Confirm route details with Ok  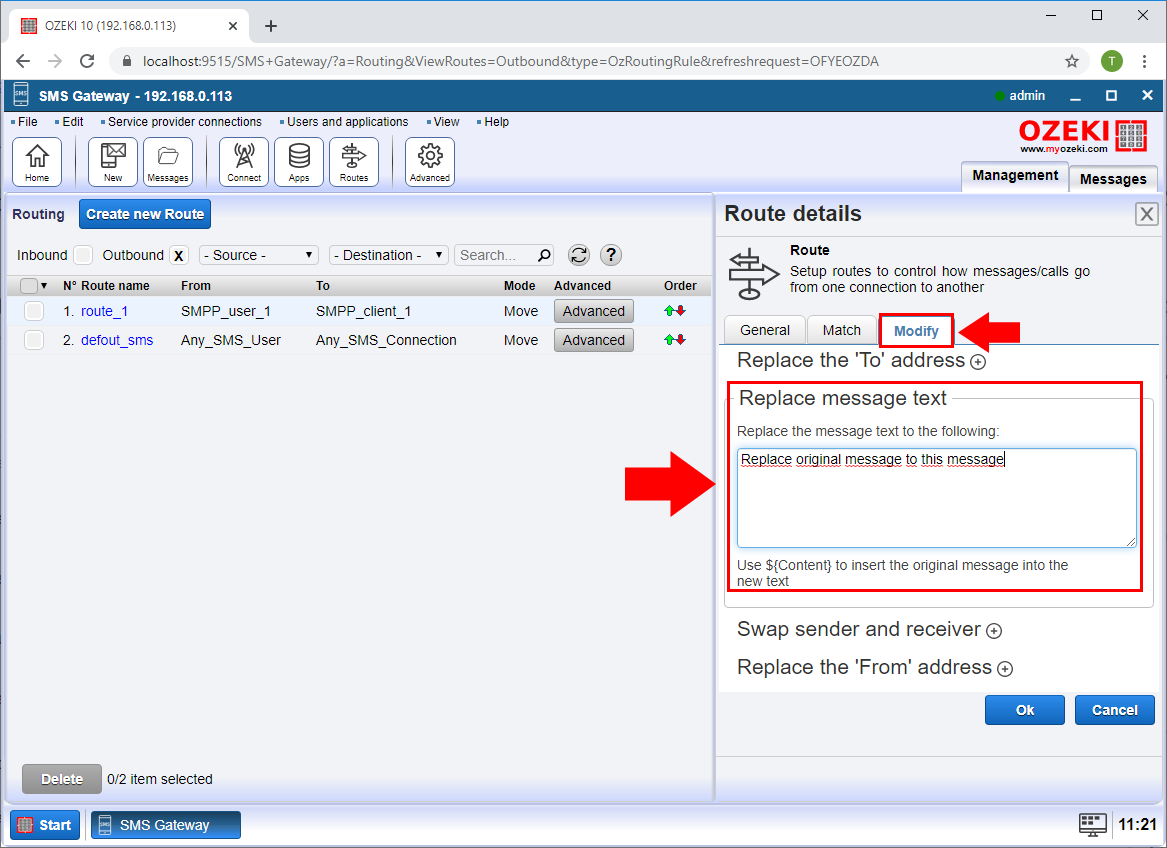point(1025,710)
